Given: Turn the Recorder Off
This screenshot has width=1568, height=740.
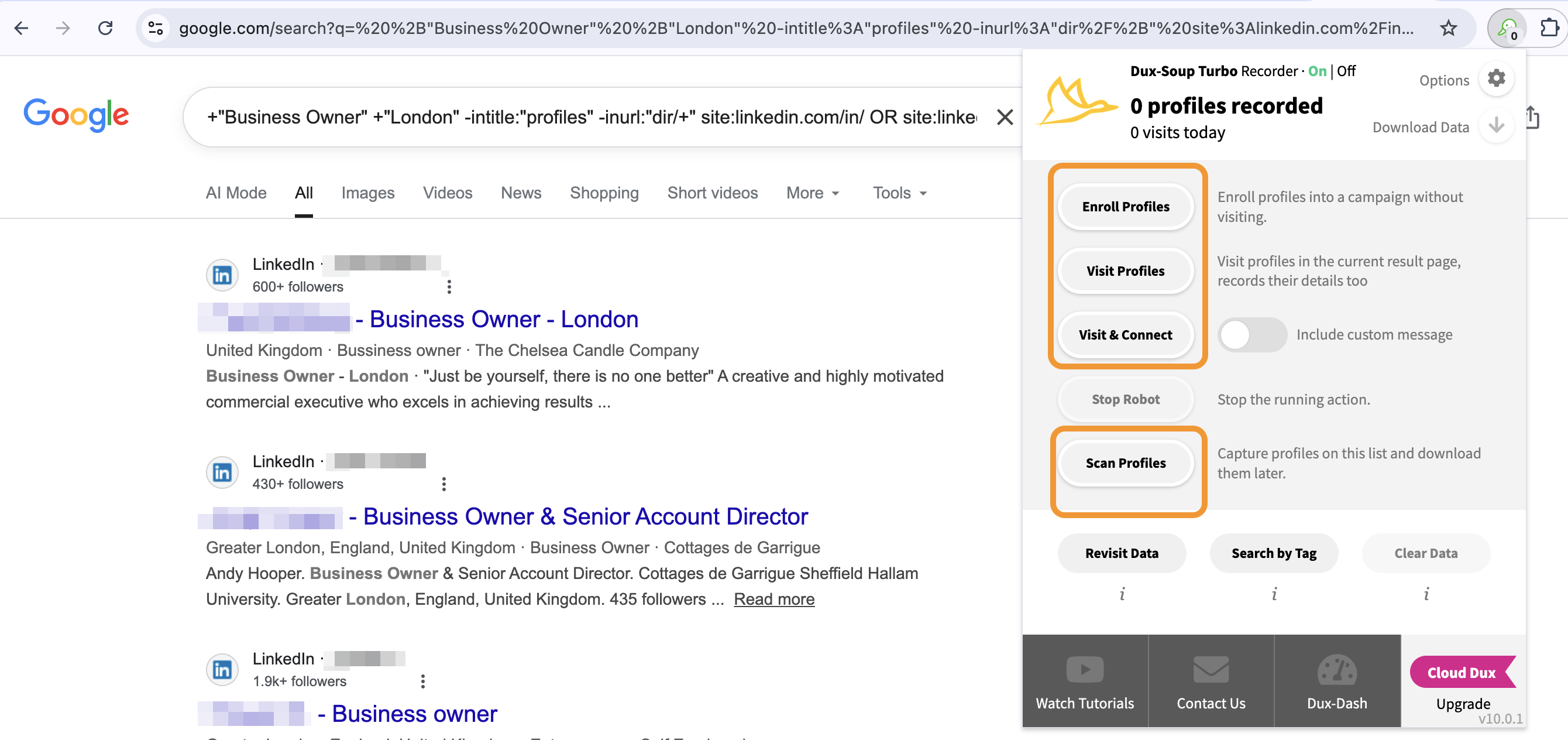Looking at the screenshot, I should tap(1346, 71).
